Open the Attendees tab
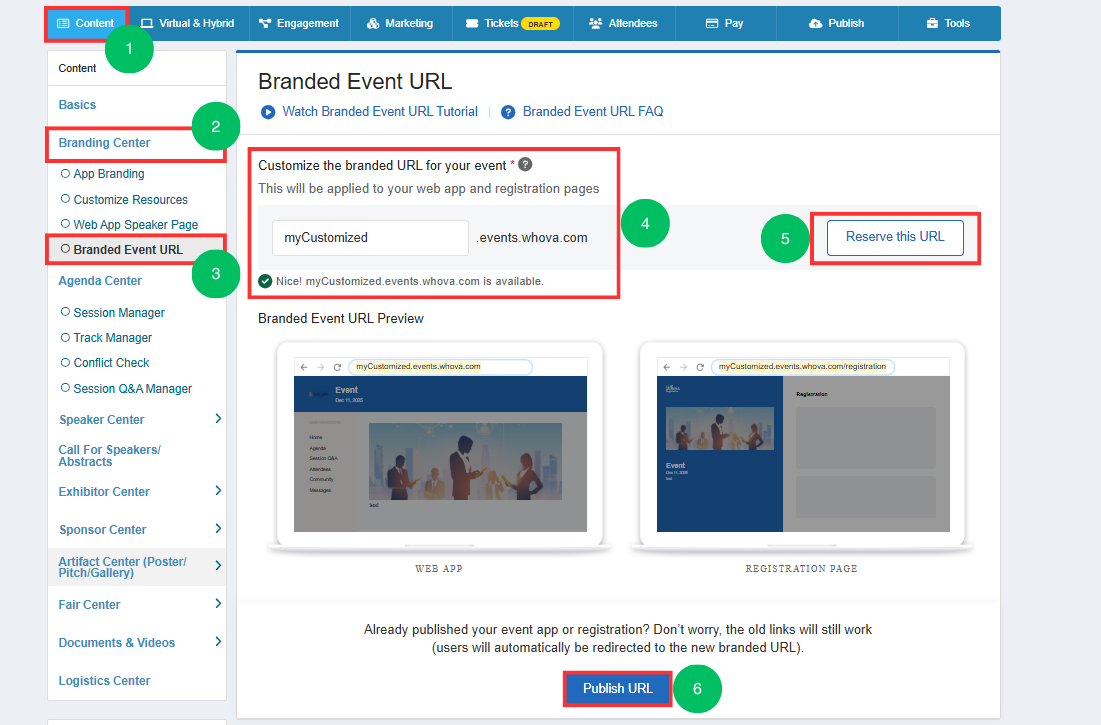The image size is (1101, 725). click(x=624, y=24)
